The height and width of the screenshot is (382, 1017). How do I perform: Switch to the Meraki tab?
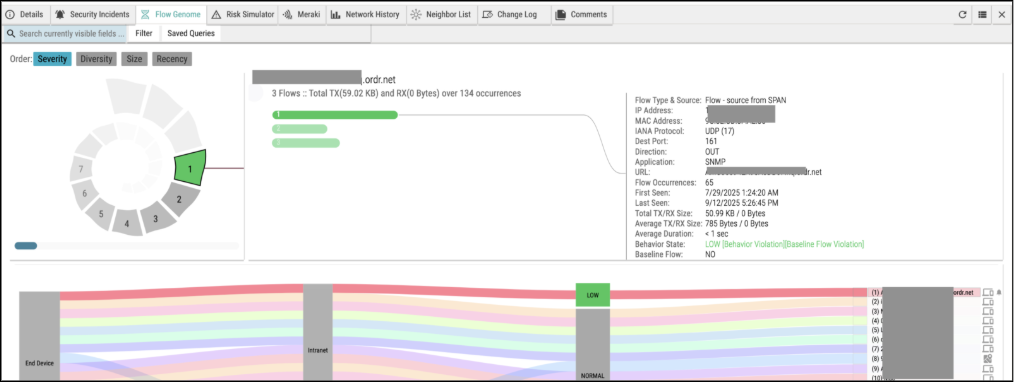point(302,14)
